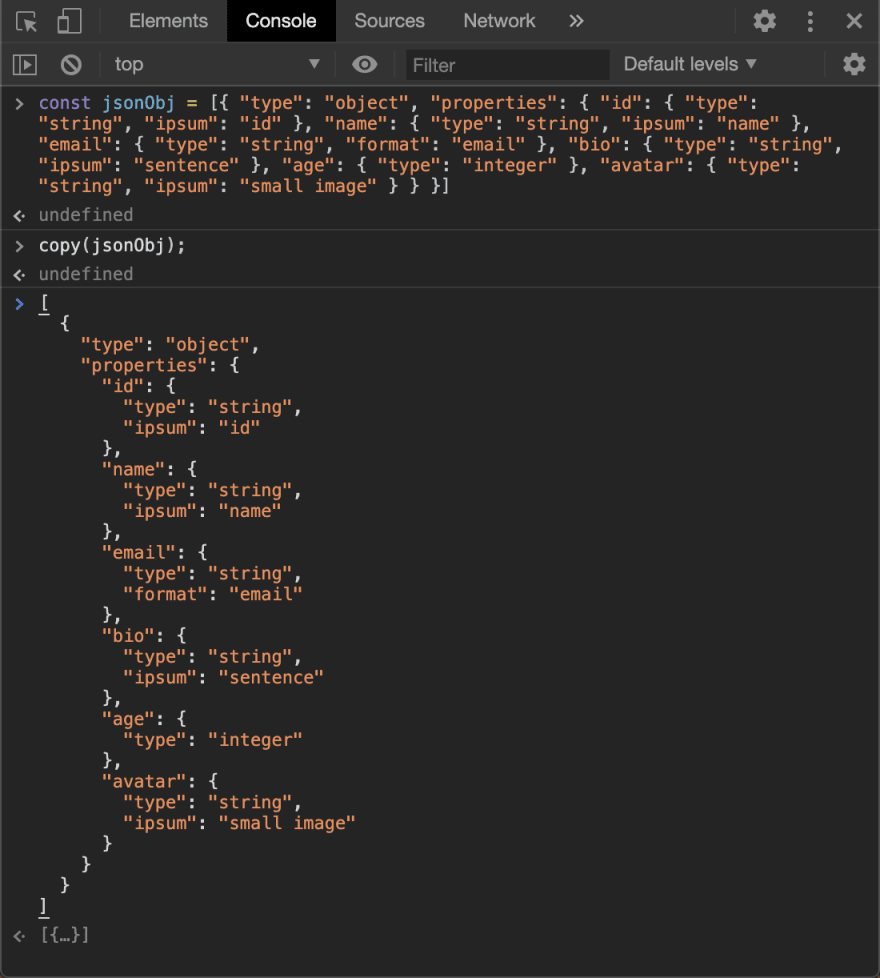Create a live expression with eye icon
This screenshot has width=880, height=978.
tap(365, 64)
